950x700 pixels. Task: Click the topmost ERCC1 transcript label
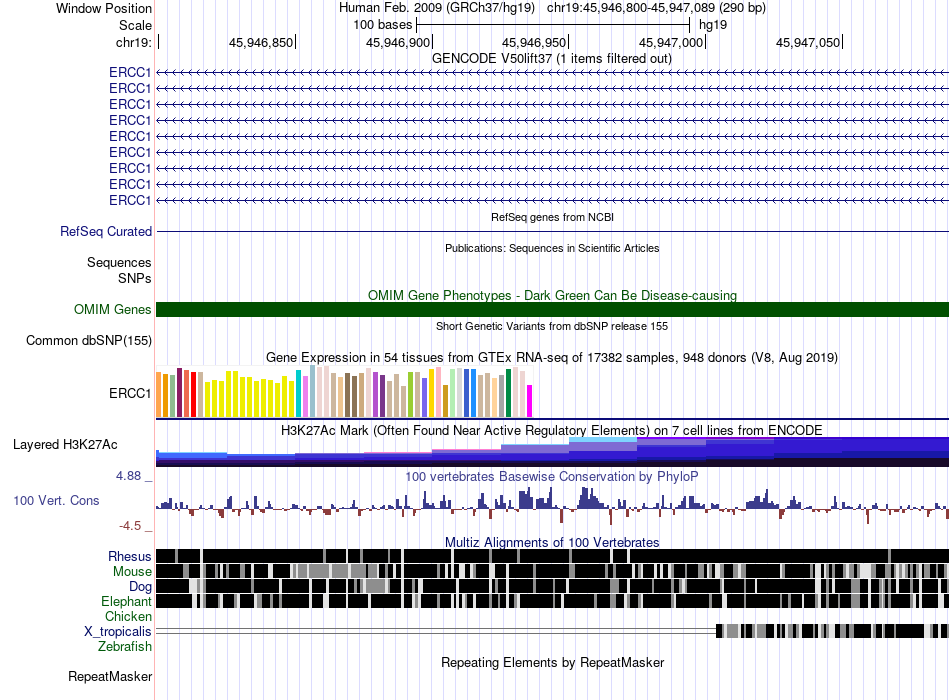tap(130, 73)
